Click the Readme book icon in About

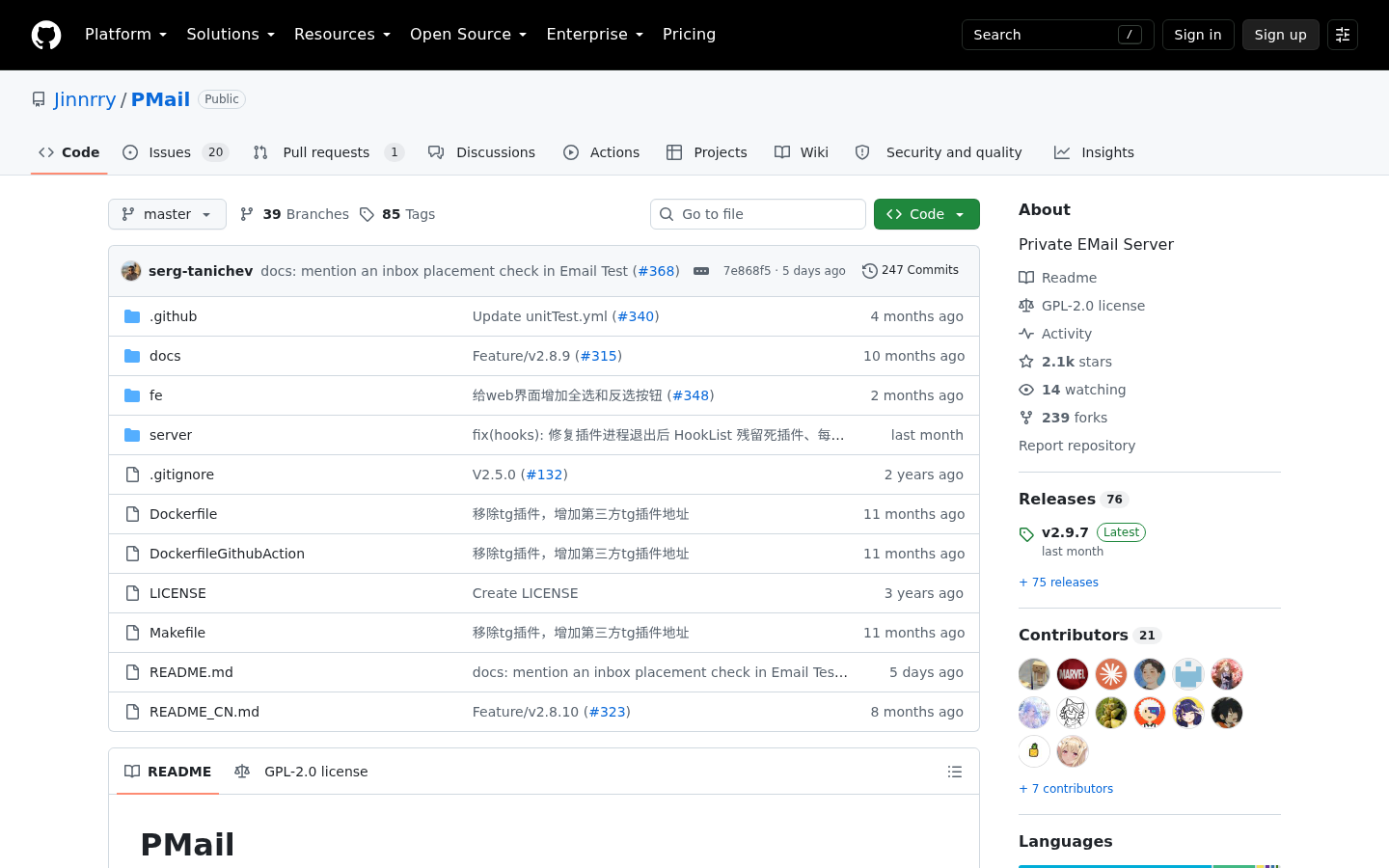1026,278
